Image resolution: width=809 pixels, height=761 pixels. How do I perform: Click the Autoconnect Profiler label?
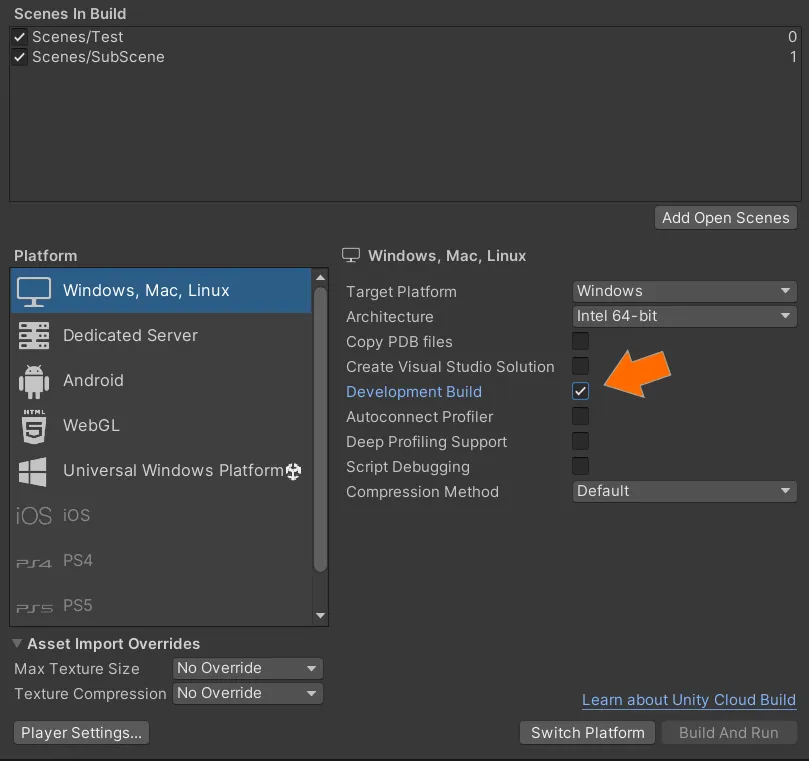pyautogui.click(x=419, y=417)
